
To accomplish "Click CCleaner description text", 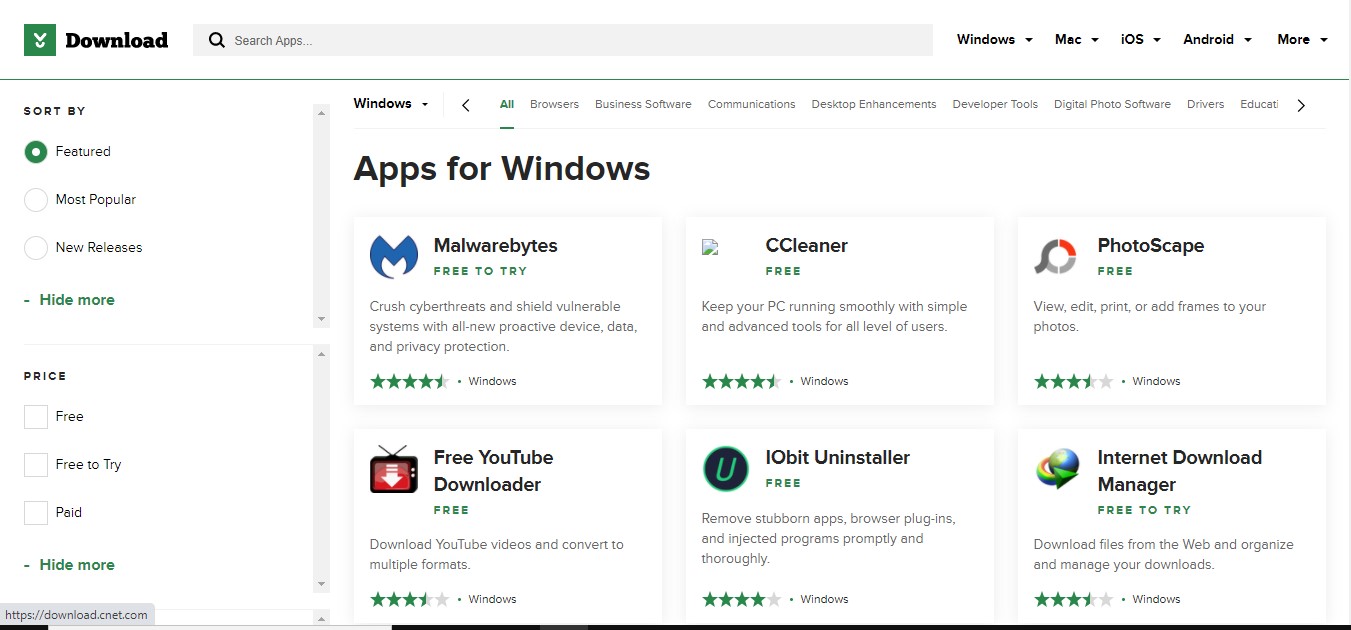I will (x=834, y=317).
